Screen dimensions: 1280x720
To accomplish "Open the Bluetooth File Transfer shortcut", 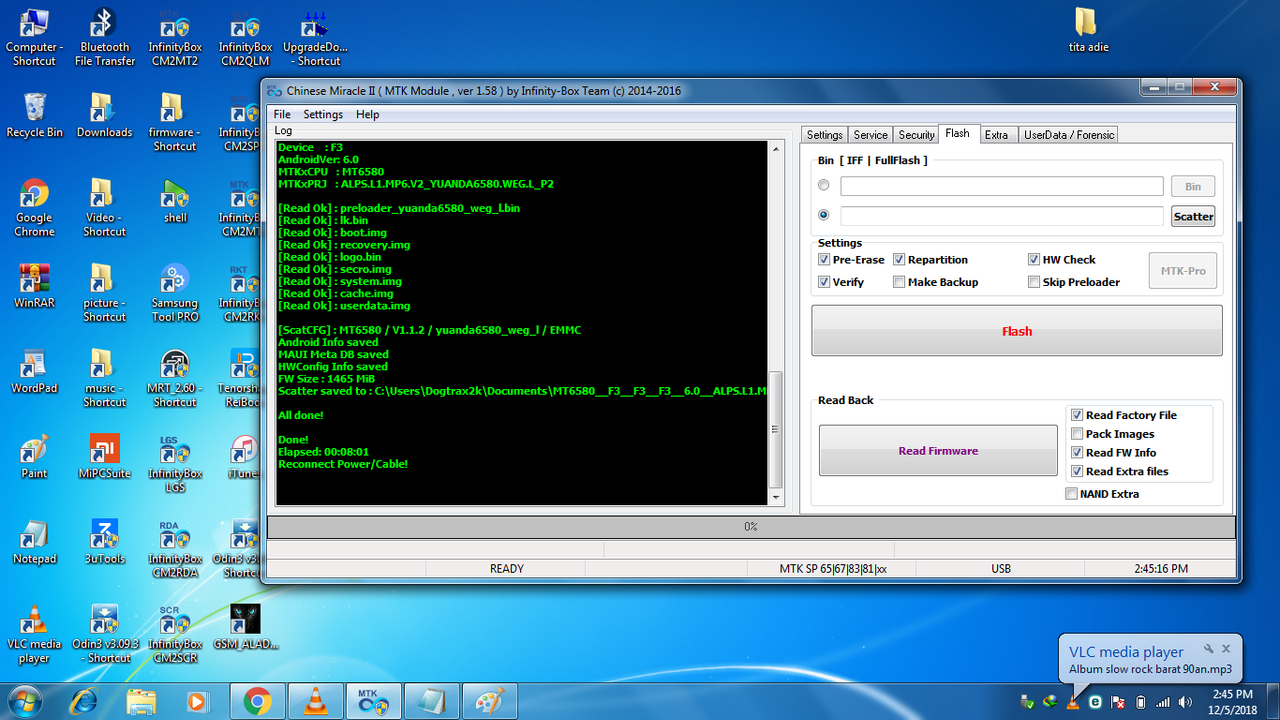I will pos(105,38).
